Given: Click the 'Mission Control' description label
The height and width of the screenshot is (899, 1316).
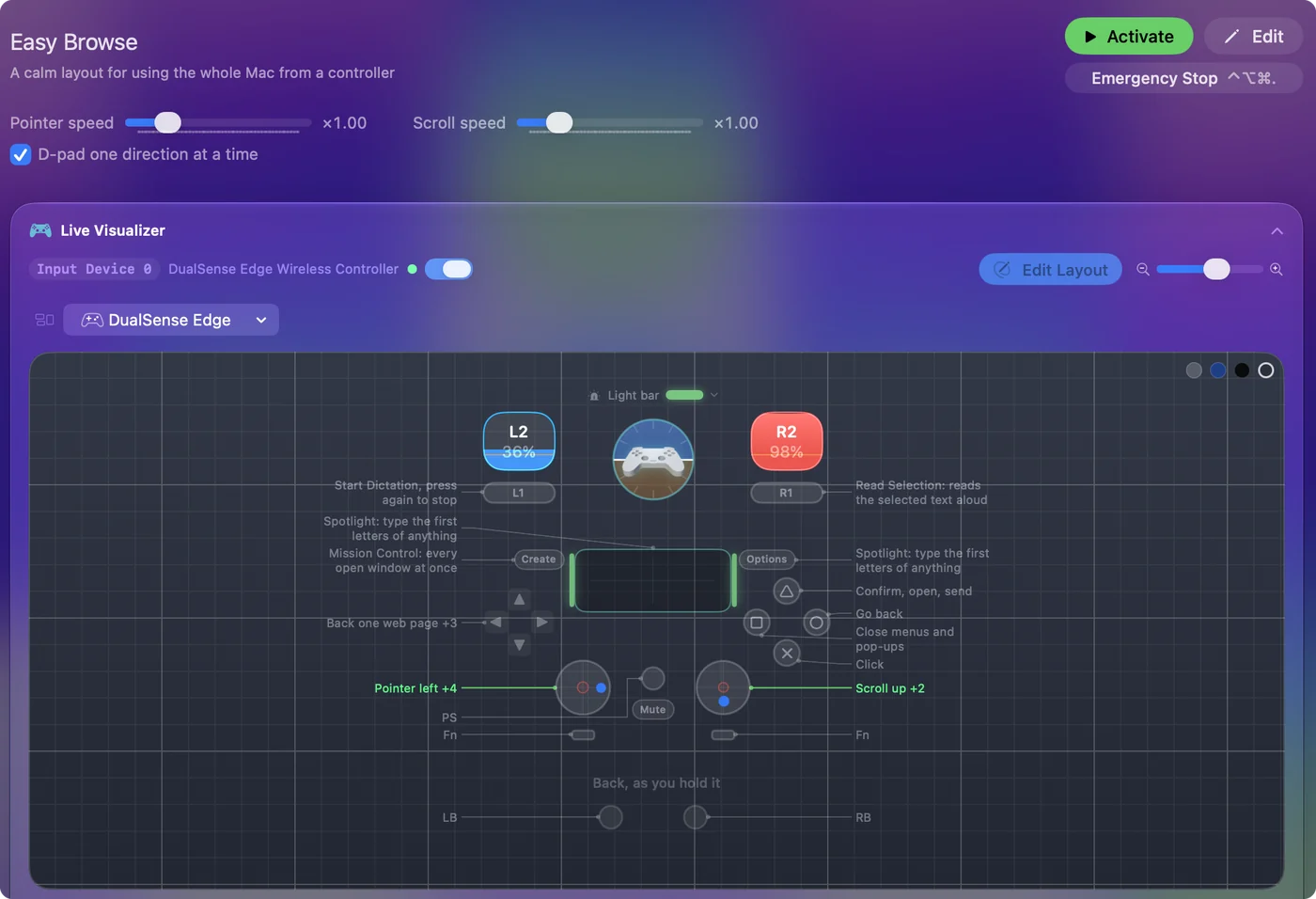Looking at the screenshot, I should (x=393, y=560).
